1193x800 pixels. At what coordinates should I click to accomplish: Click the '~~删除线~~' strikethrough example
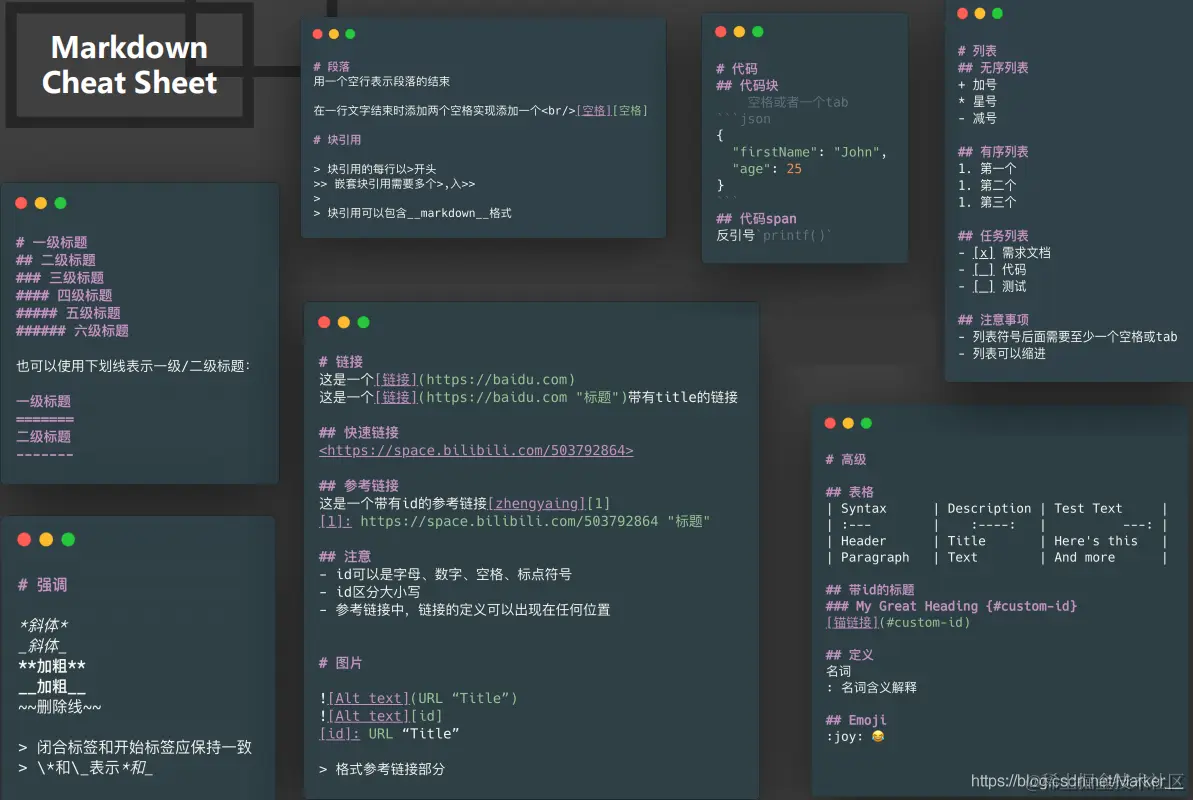59,706
